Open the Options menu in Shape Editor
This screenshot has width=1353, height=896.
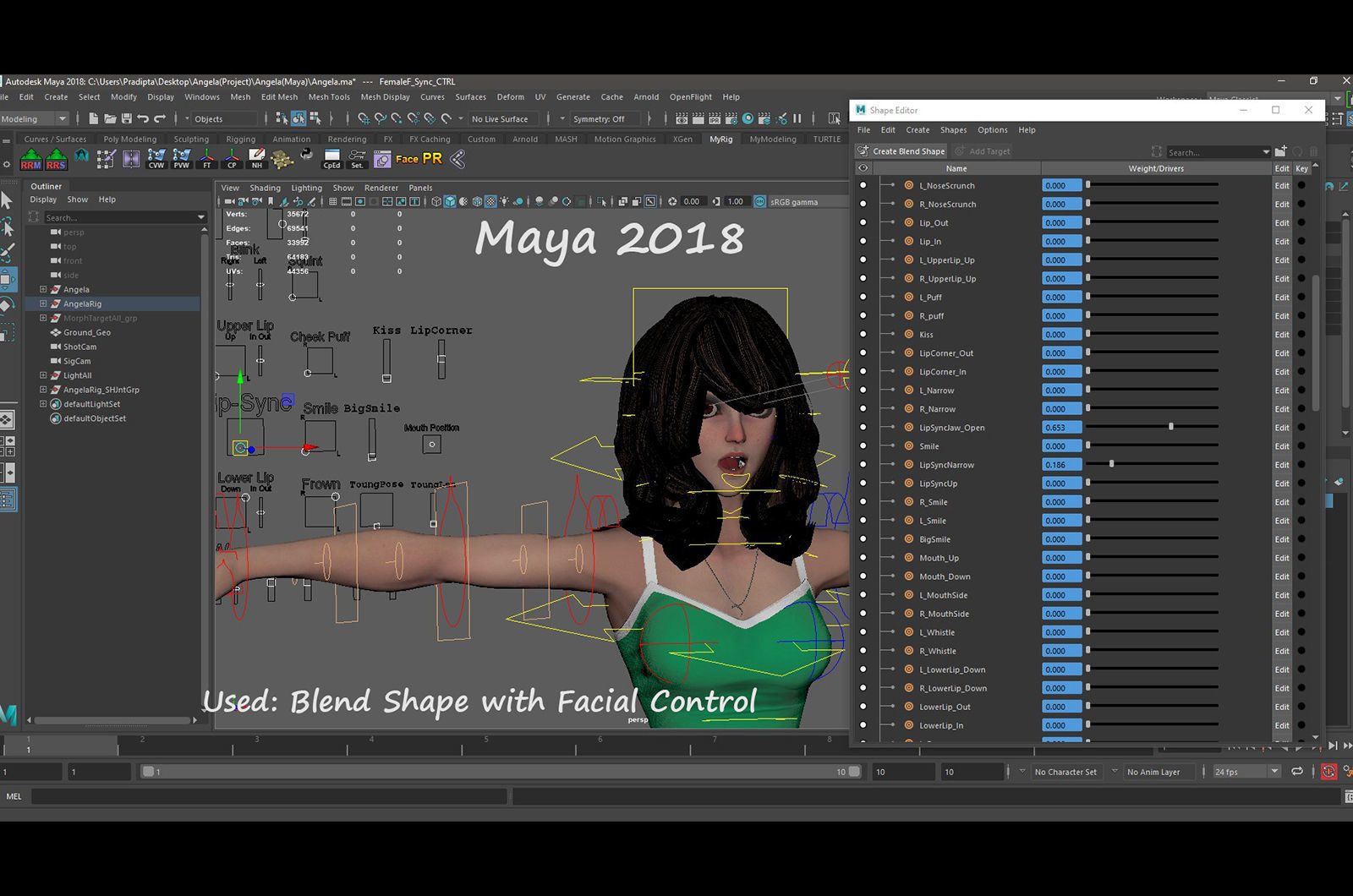993,130
